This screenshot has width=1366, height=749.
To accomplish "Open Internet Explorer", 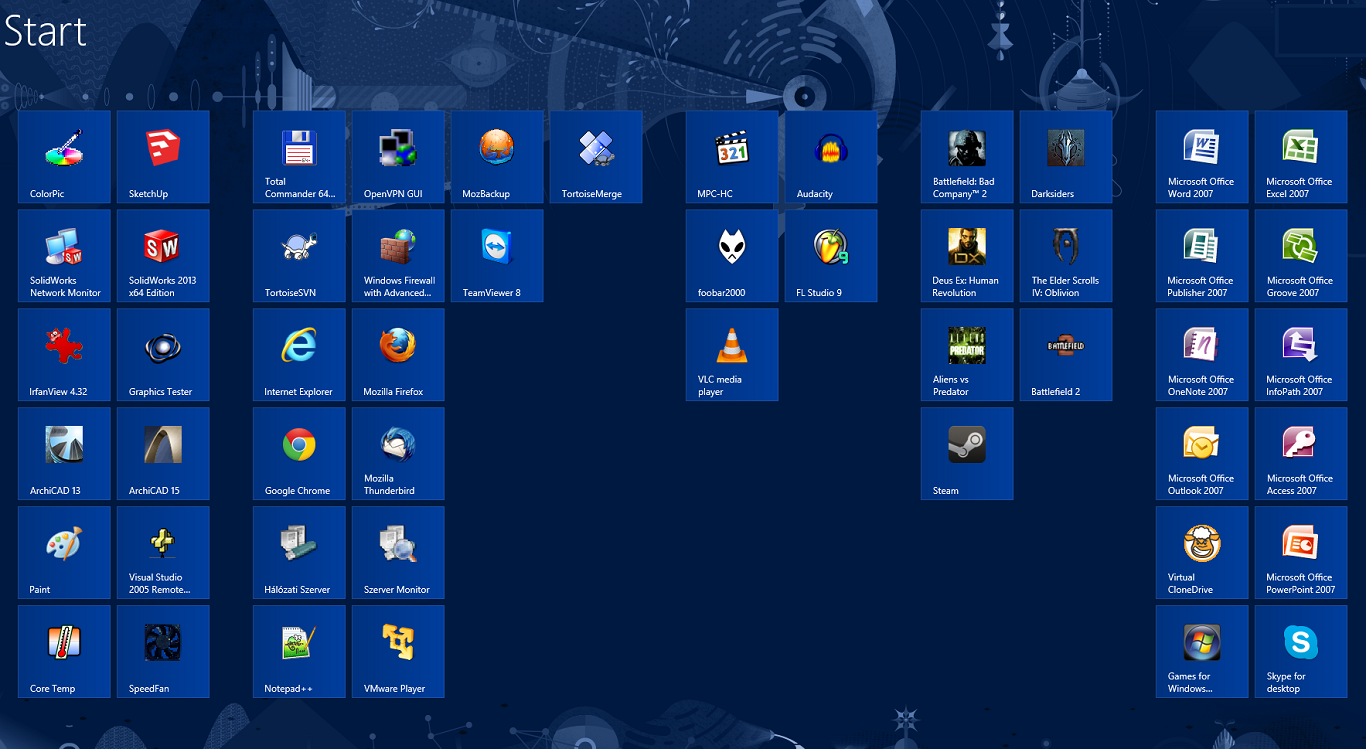I will point(299,355).
